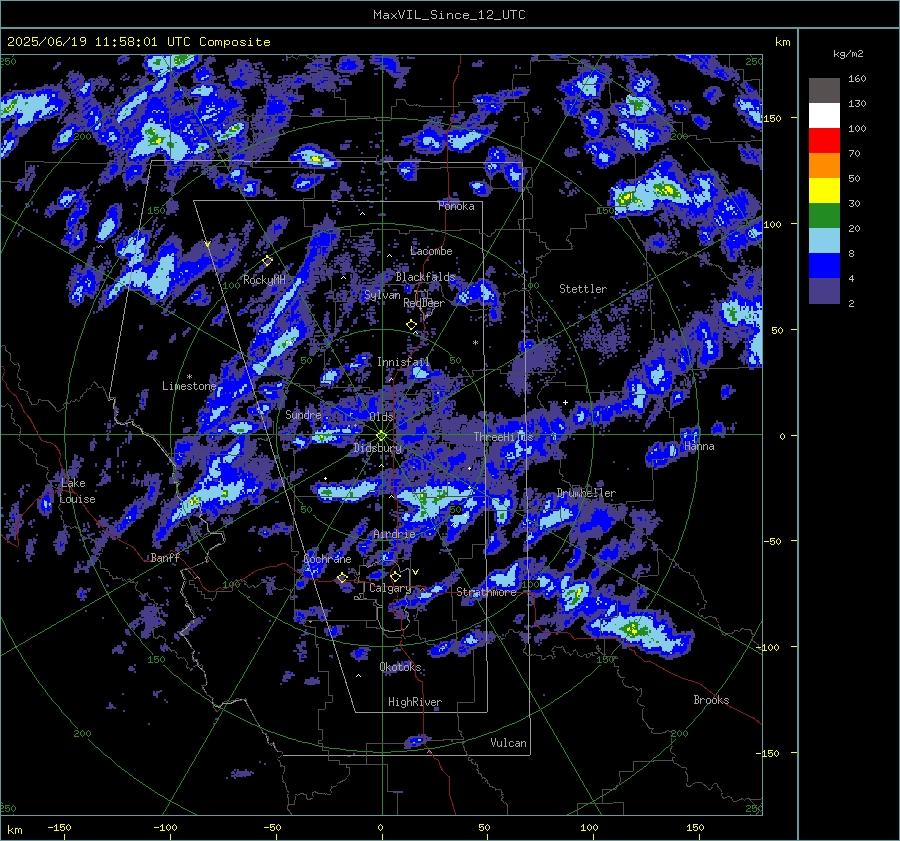Click the red 100 legend color swatch

coord(824,141)
